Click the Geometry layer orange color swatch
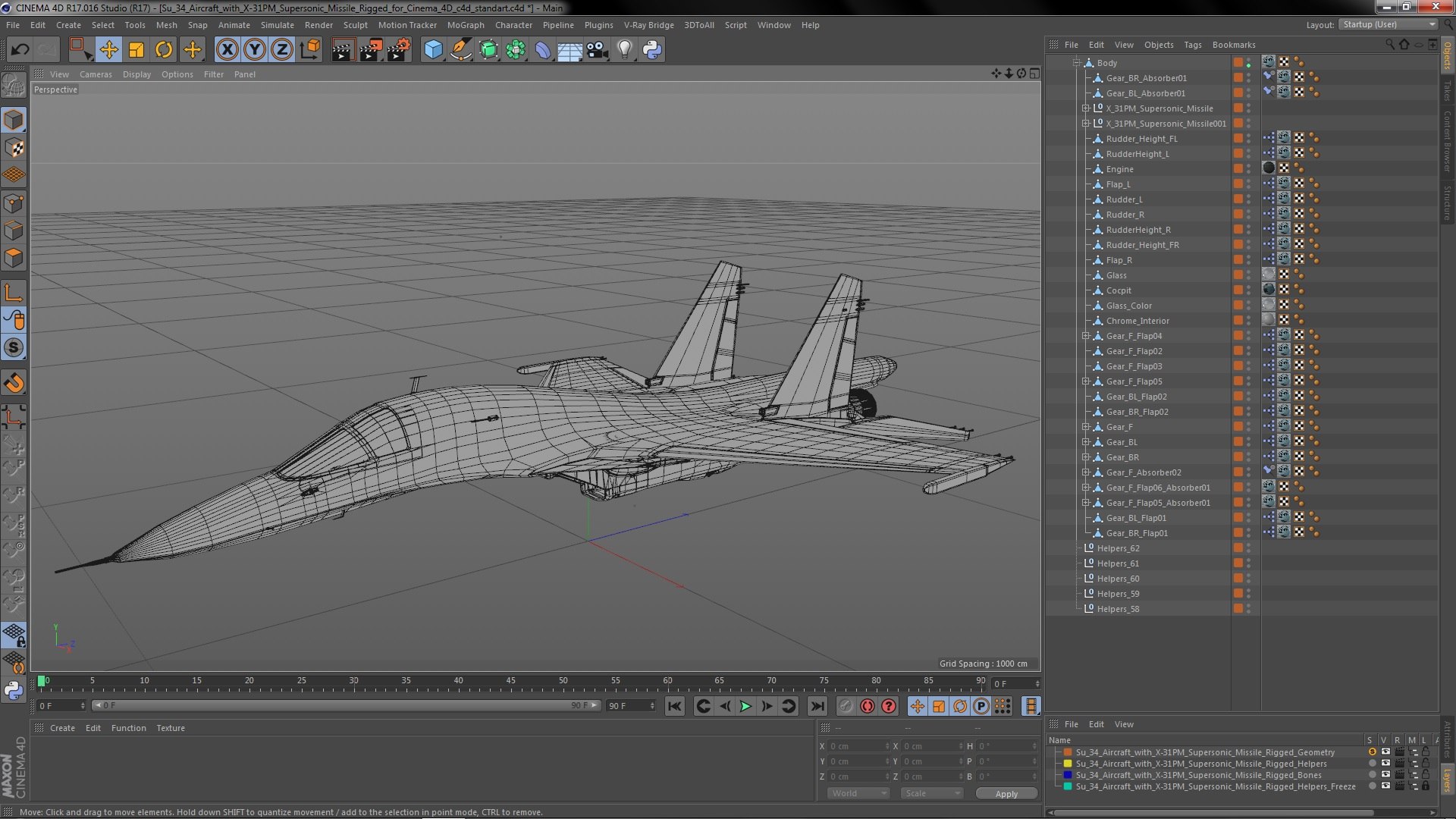Image resolution: width=1456 pixels, height=819 pixels. [1068, 752]
